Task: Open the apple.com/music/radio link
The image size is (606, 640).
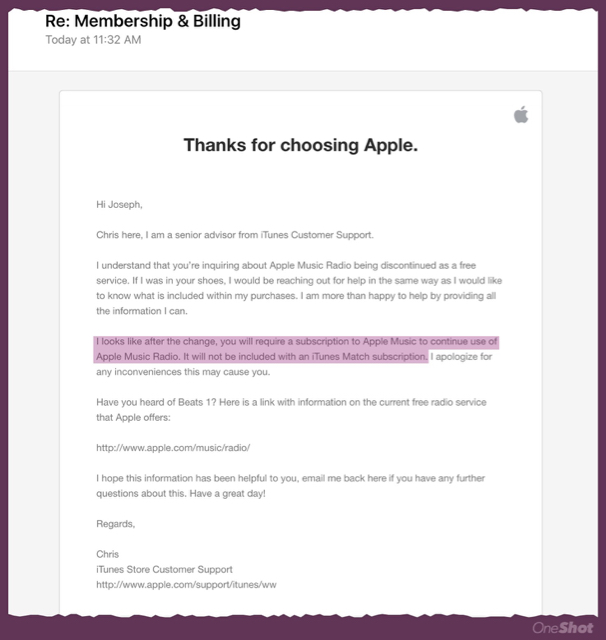Action: pyautogui.click(x=172, y=447)
